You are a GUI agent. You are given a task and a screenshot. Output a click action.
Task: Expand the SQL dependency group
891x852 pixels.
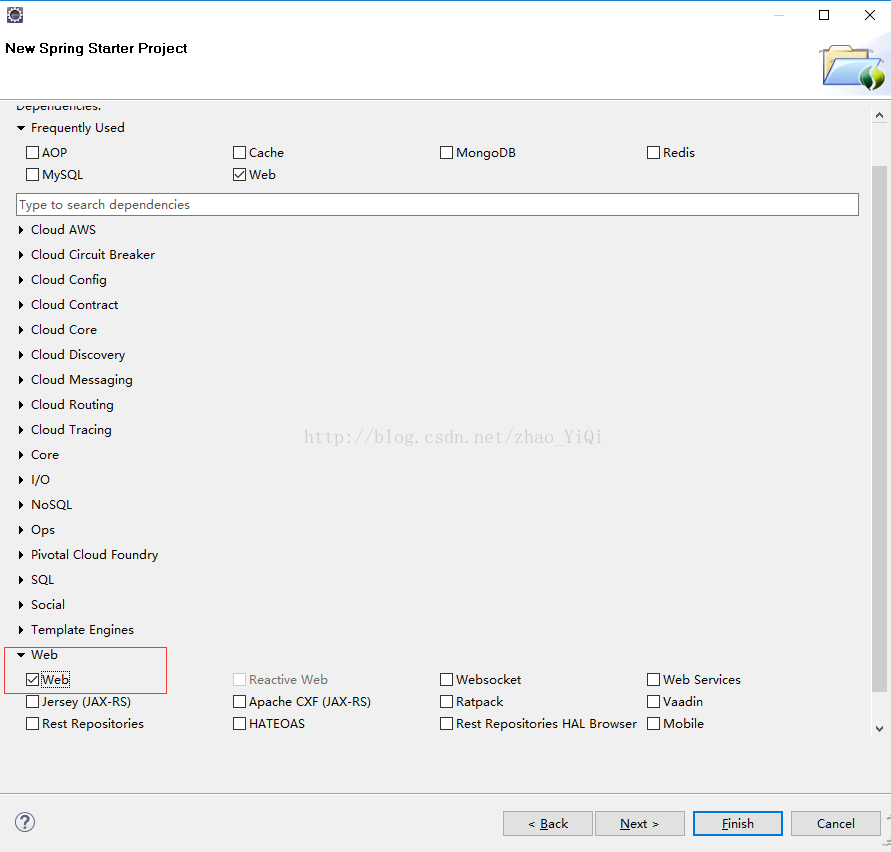click(x=21, y=580)
